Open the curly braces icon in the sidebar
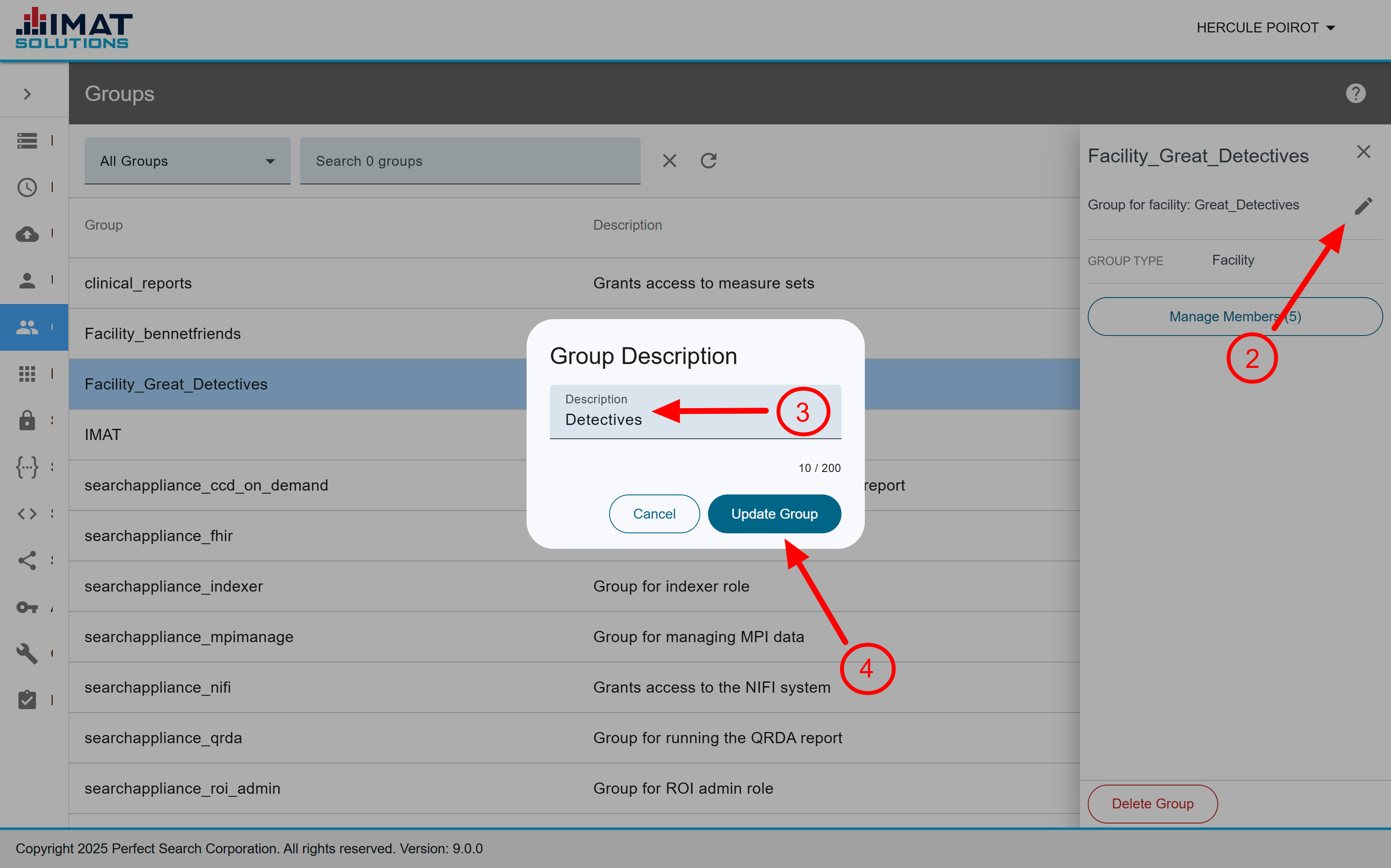This screenshot has height=868, width=1391. tap(27, 467)
